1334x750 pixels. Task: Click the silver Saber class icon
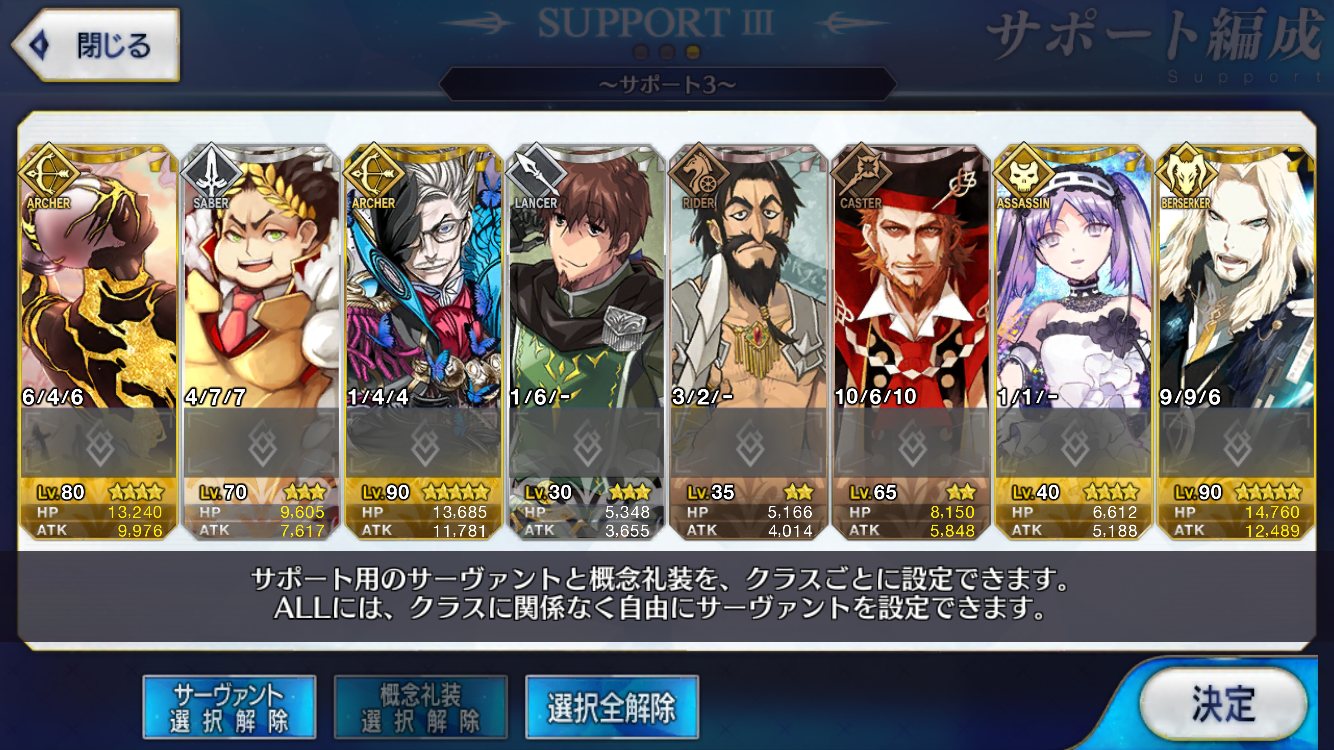(209, 173)
